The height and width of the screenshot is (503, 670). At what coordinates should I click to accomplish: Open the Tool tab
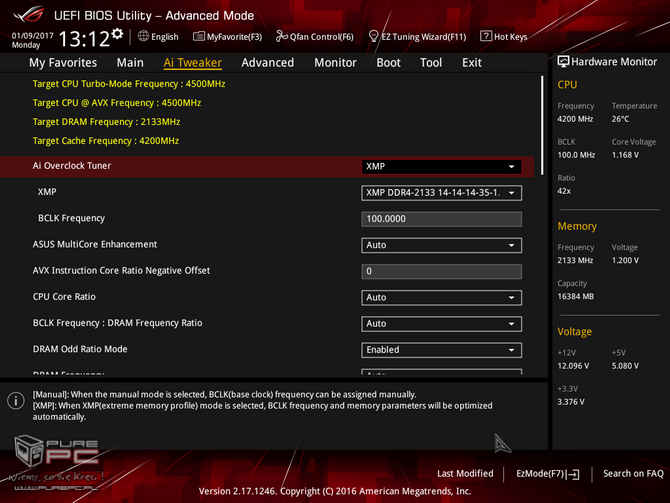point(431,63)
